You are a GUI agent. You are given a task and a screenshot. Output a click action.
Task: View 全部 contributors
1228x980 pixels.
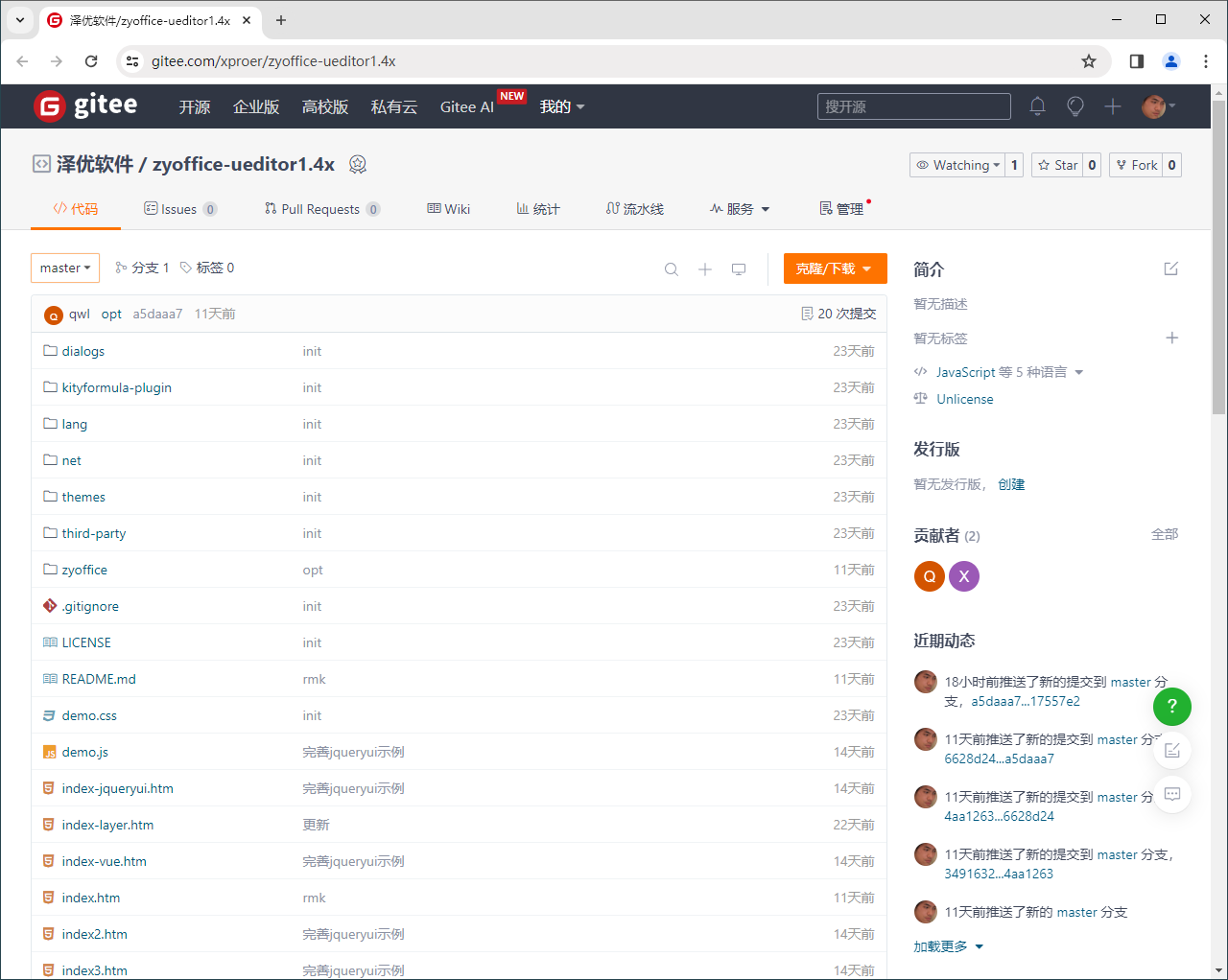point(1165,534)
